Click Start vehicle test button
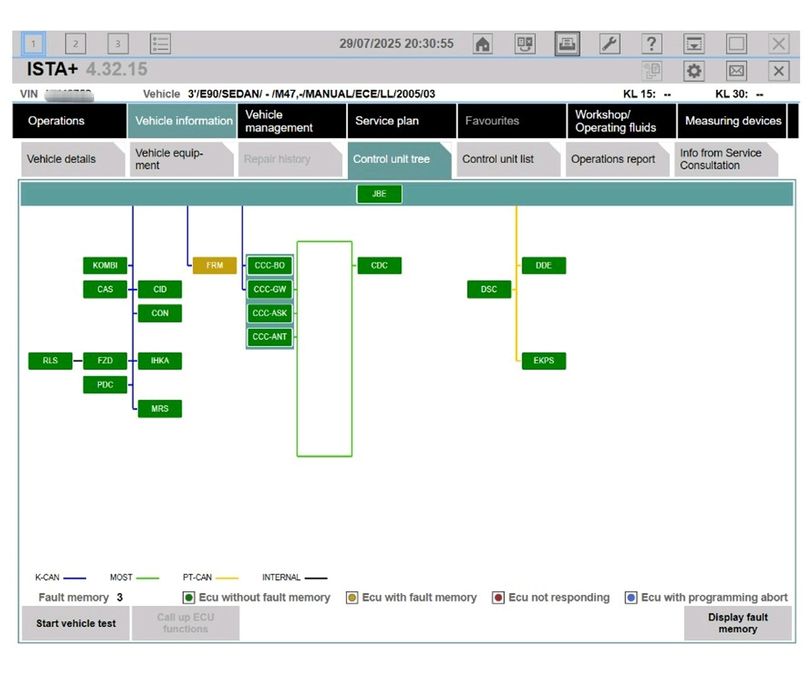Image resolution: width=811 pixels, height=699 pixels. click(76, 623)
